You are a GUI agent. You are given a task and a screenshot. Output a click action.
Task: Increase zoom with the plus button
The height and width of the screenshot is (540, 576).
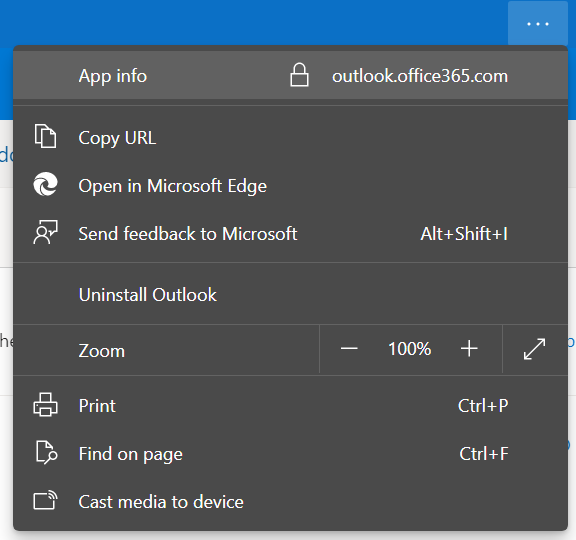[469, 348]
